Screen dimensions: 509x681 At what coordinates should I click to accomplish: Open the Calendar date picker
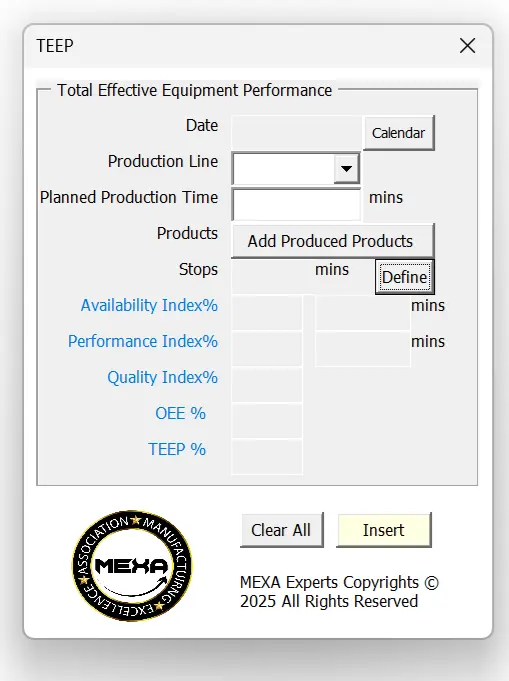(399, 133)
